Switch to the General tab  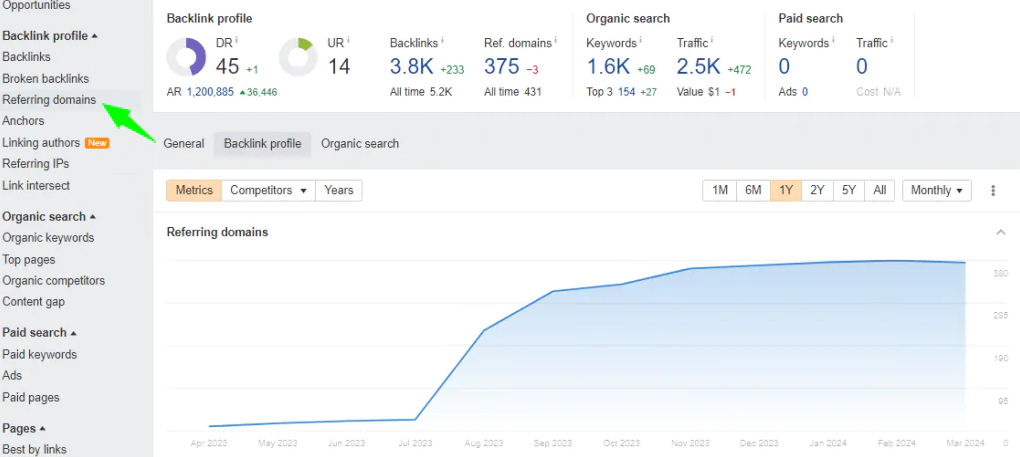point(184,144)
